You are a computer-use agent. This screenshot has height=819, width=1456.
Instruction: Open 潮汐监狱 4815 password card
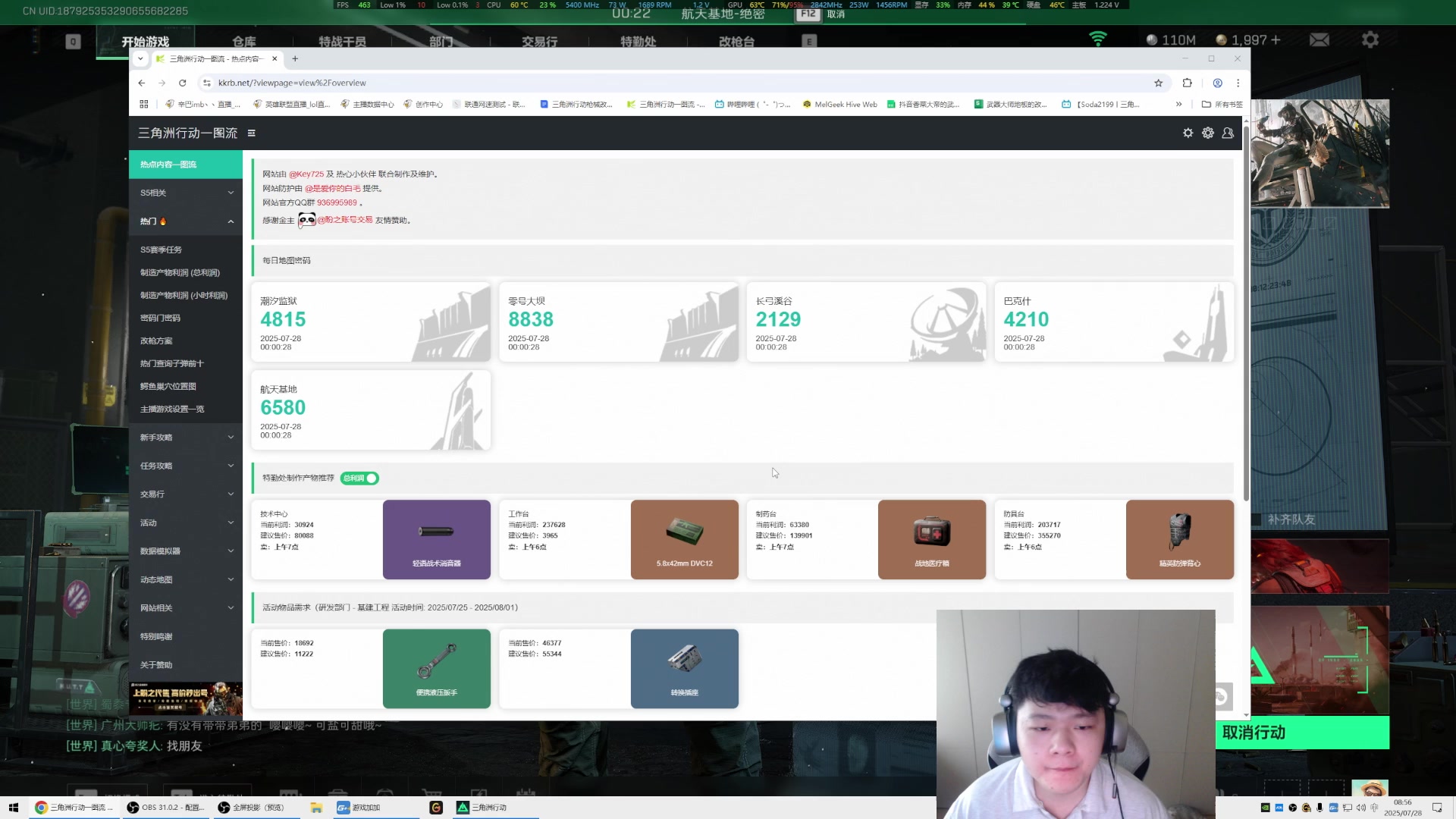[371, 322]
